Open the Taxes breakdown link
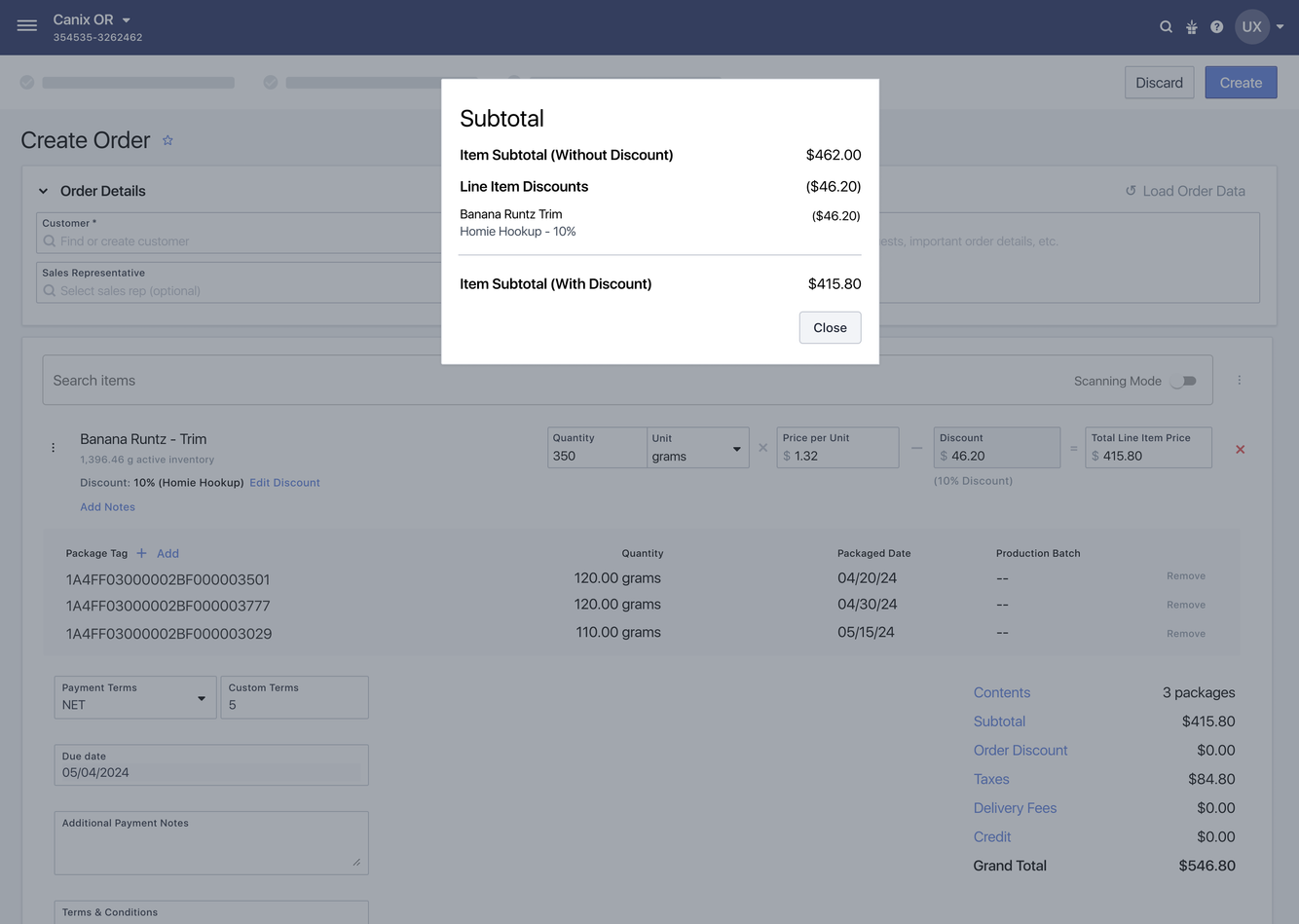Image resolution: width=1299 pixels, height=924 pixels. (990, 779)
